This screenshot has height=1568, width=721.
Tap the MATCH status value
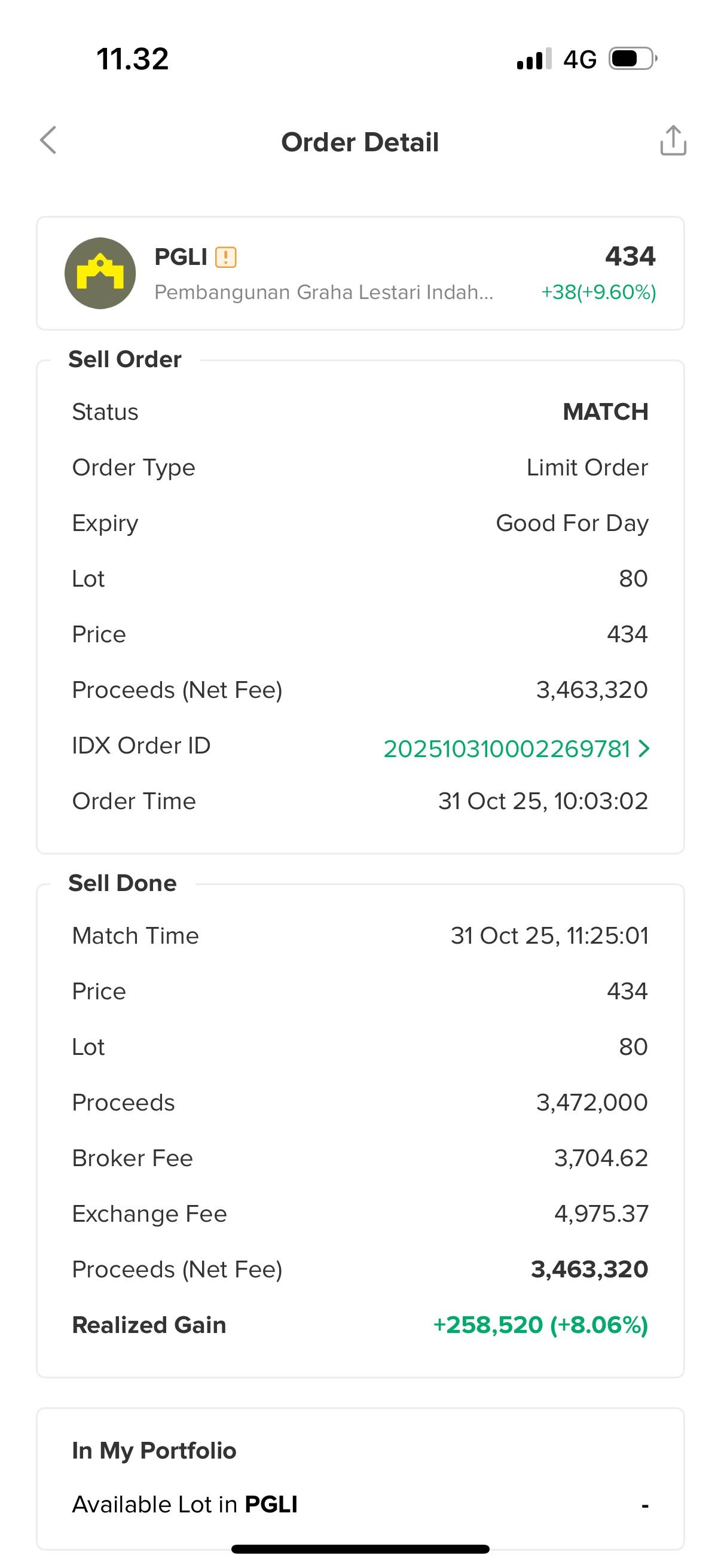pyautogui.click(x=605, y=412)
